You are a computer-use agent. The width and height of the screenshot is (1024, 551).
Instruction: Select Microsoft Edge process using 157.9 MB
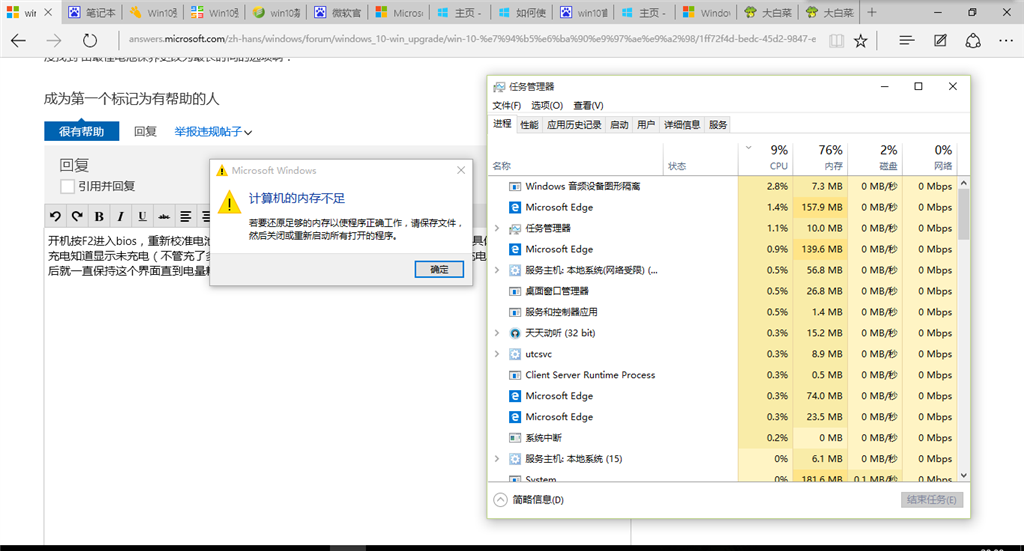tap(723, 207)
